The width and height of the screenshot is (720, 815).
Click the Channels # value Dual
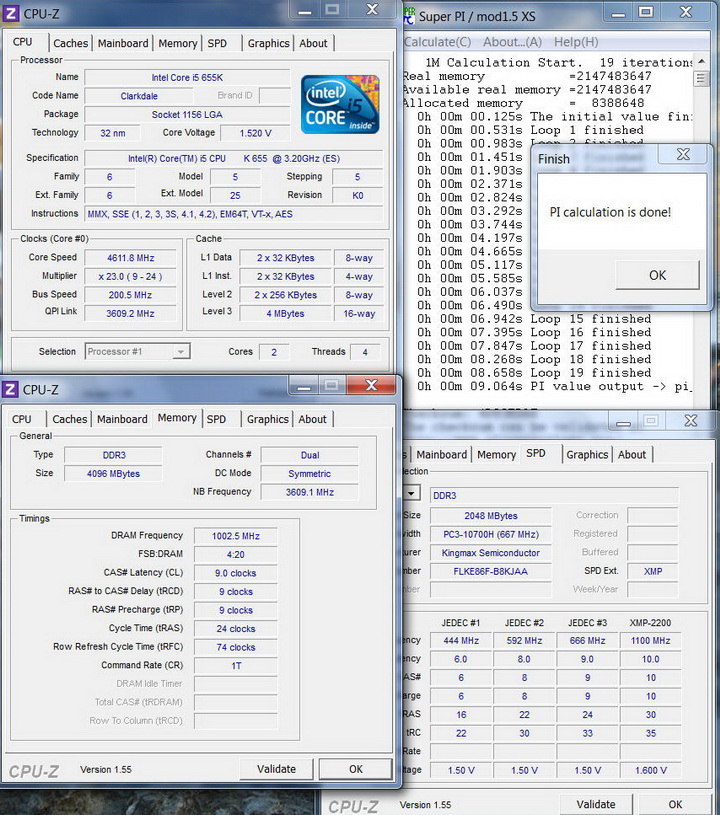[310, 455]
